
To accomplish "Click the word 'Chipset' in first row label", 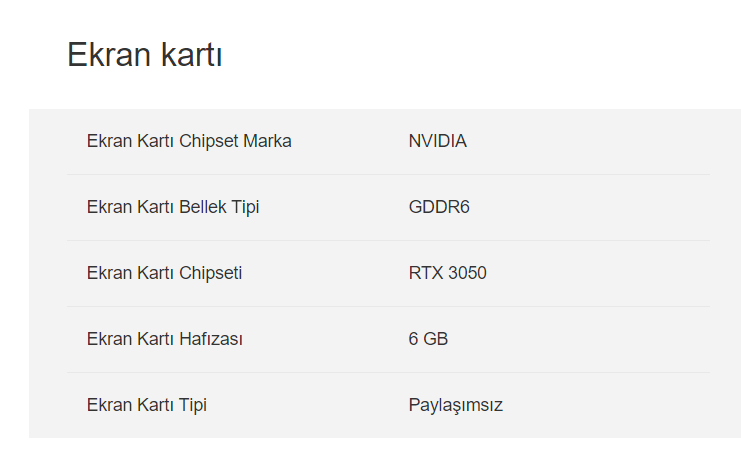I will (x=208, y=141).
